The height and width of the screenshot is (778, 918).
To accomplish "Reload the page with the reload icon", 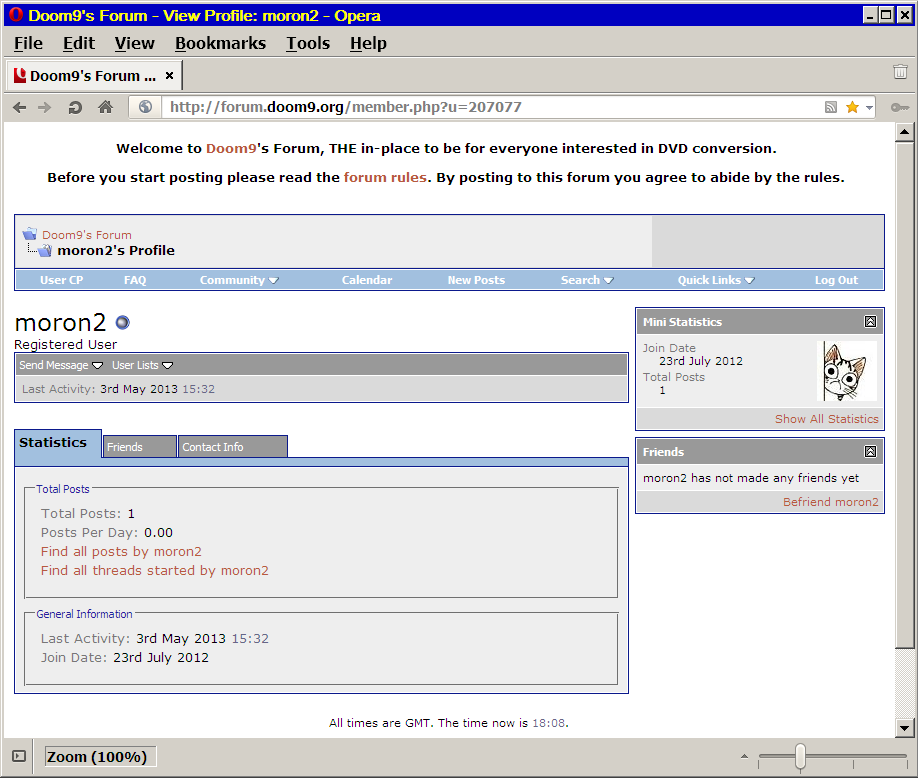I will coord(75,107).
